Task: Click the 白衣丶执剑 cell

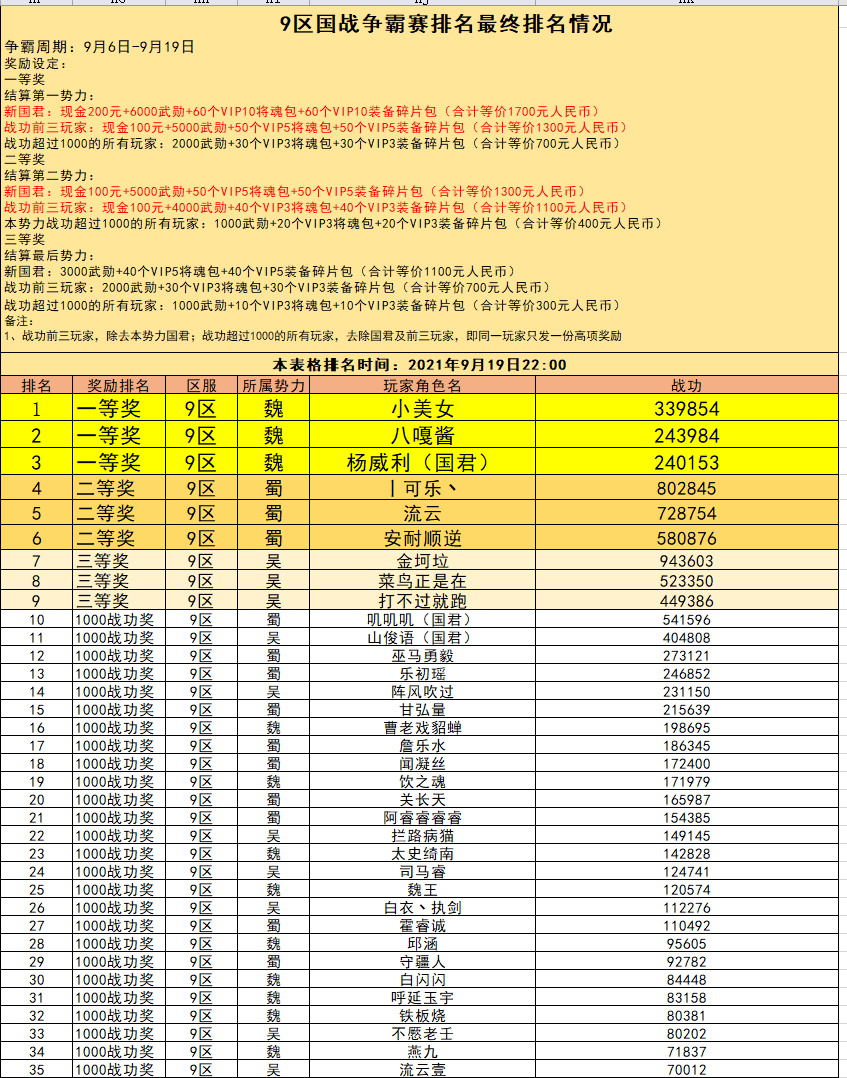Action: click(x=422, y=908)
